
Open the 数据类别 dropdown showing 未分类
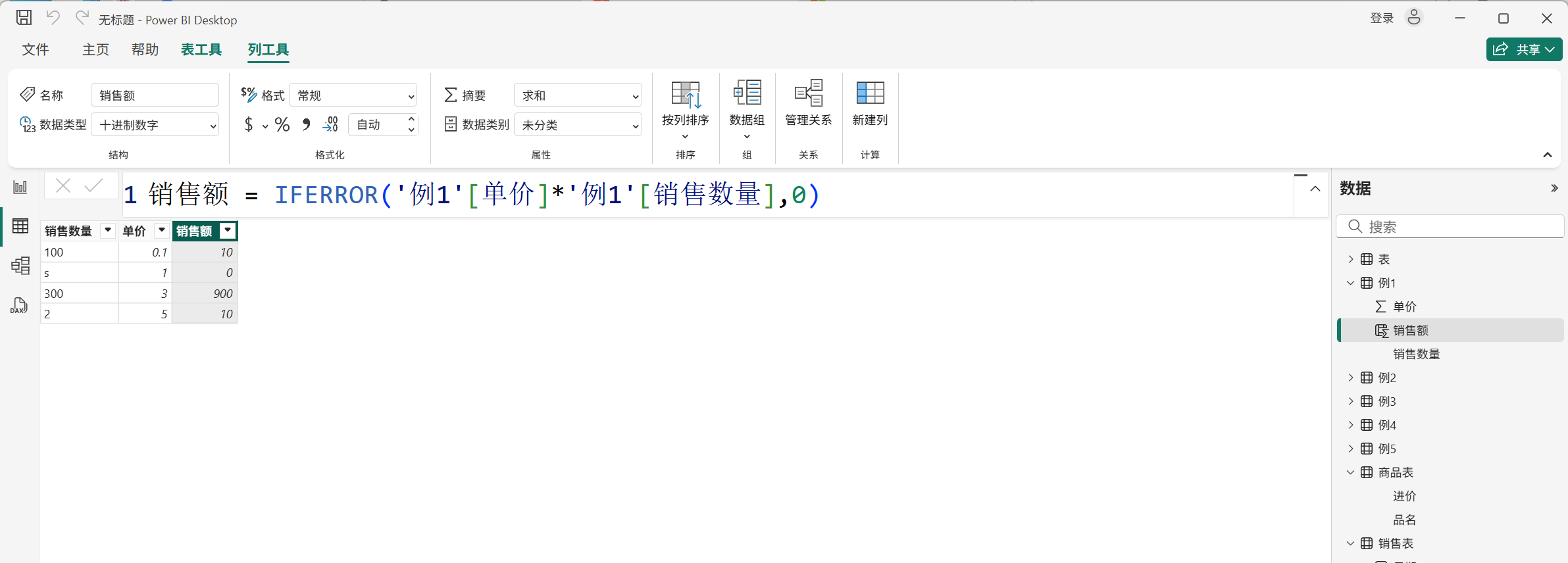click(578, 124)
